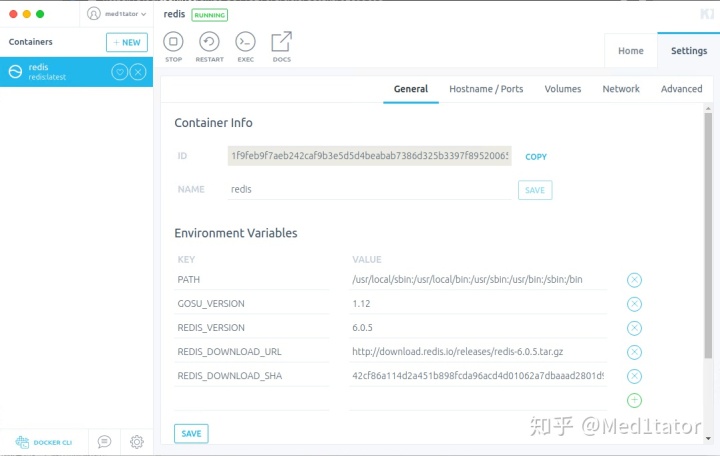720x456 pixels.
Task: Open Docker CLI from the bottom bar
Action: click(x=44, y=442)
